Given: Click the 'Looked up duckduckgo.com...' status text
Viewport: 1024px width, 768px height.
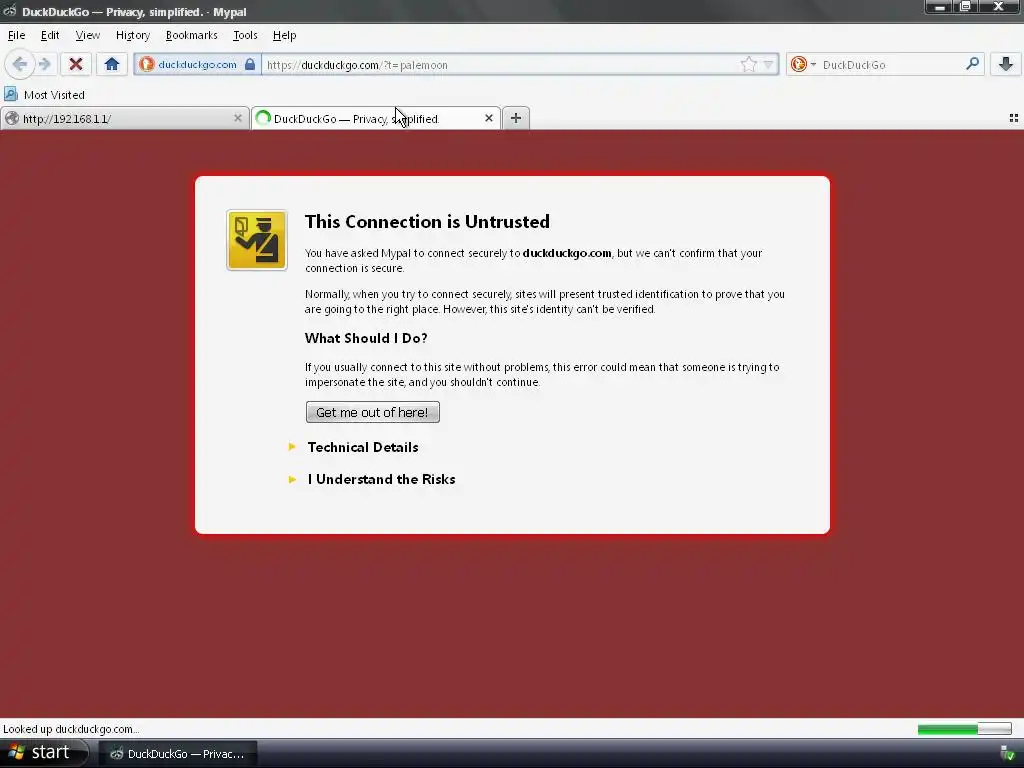Looking at the screenshot, I should [x=71, y=729].
